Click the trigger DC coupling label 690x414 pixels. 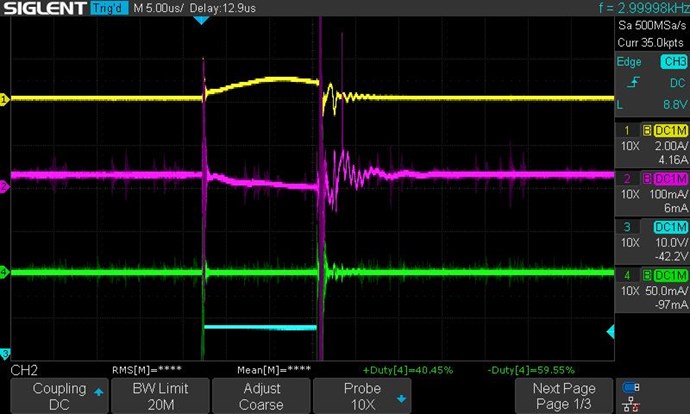[677, 83]
